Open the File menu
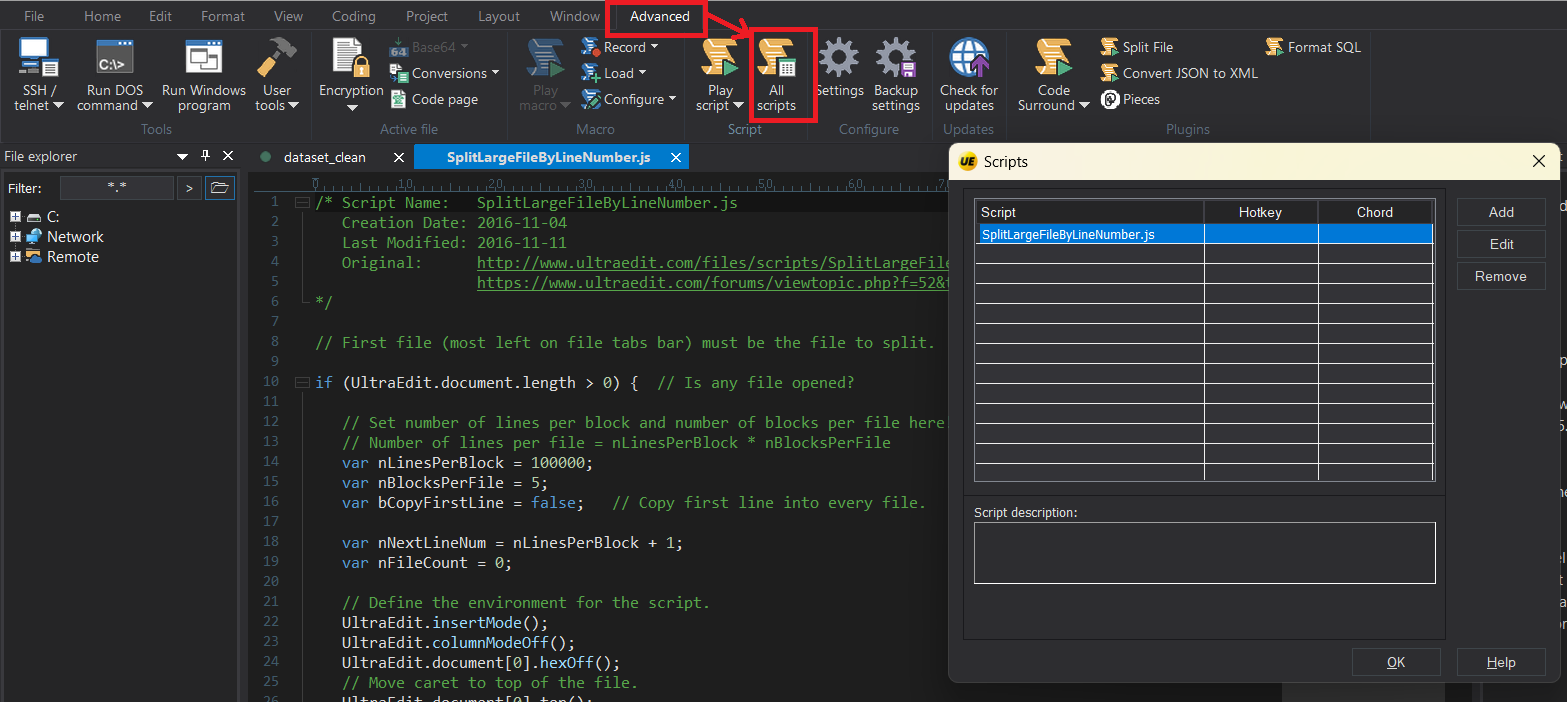Image resolution: width=1567 pixels, height=702 pixels. [34, 16]
